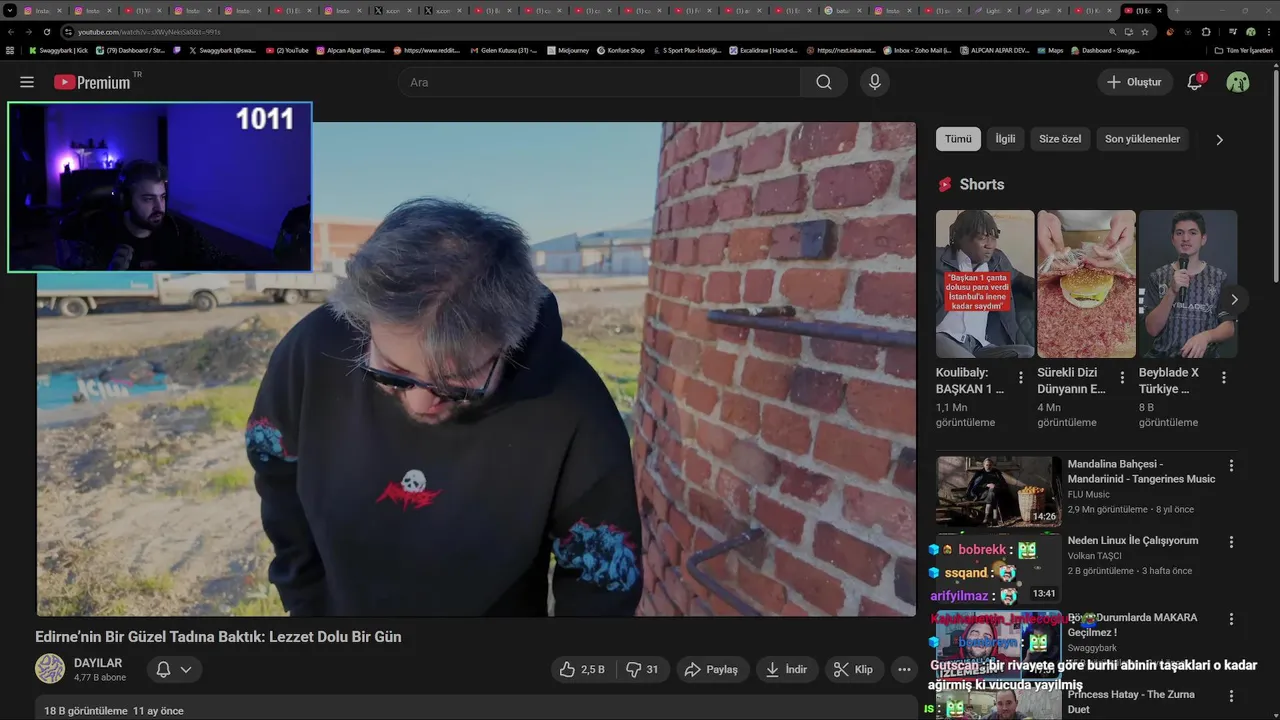Screen dimensions: 1280x720
Task: Dislike the video
Action: (642, 670)
